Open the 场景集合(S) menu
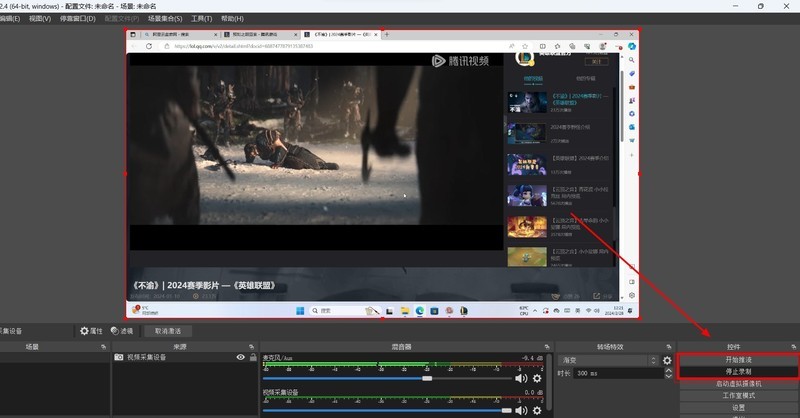This screenshot has width=800, height=418. [x=165, y=18]
